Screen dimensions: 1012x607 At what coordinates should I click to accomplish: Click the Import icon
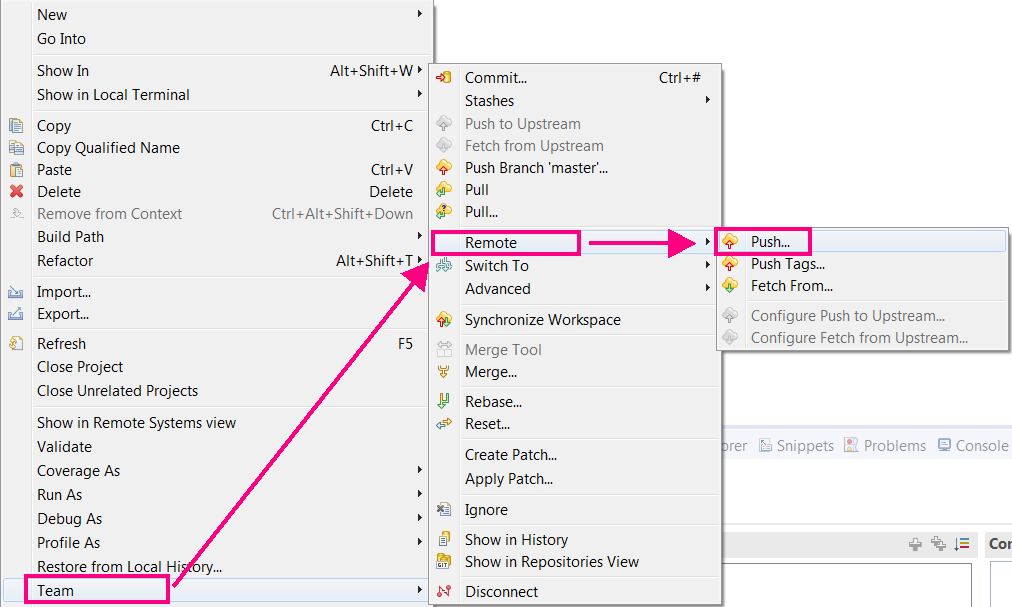[x=16, y=292]
